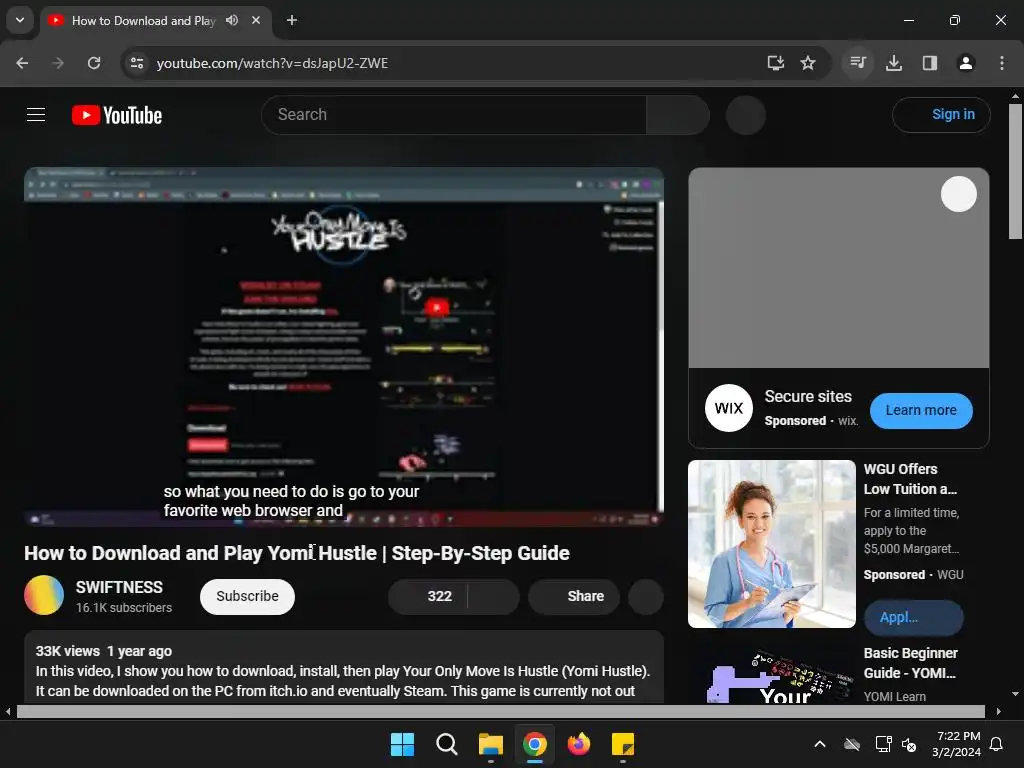The width and height of the screenshot is (1024, 768).
Task: Open Chrome downloads
Action: click(x=894, y=63)
